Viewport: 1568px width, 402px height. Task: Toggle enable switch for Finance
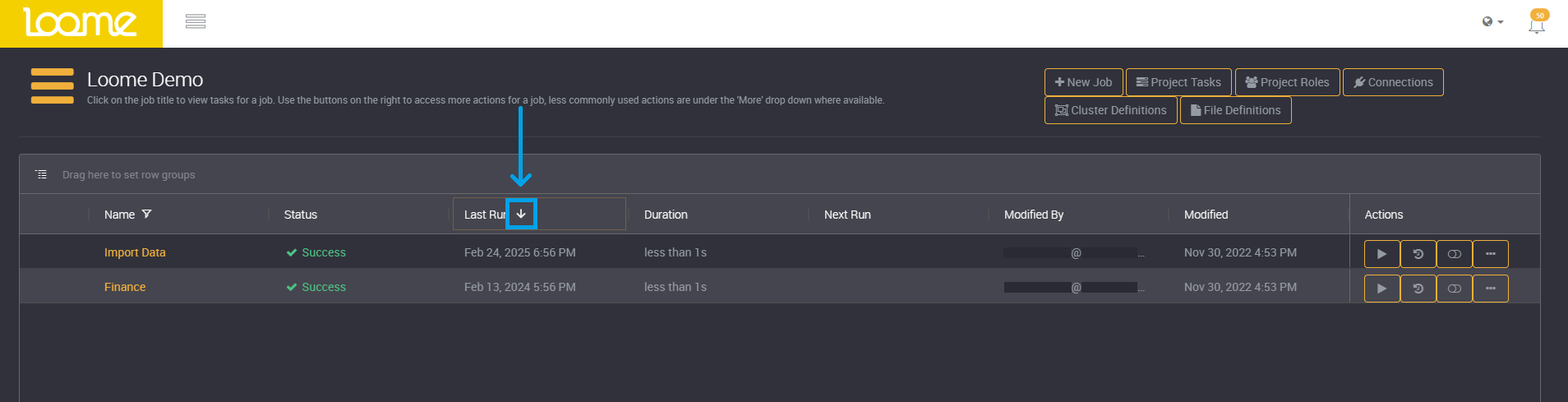1454,289
